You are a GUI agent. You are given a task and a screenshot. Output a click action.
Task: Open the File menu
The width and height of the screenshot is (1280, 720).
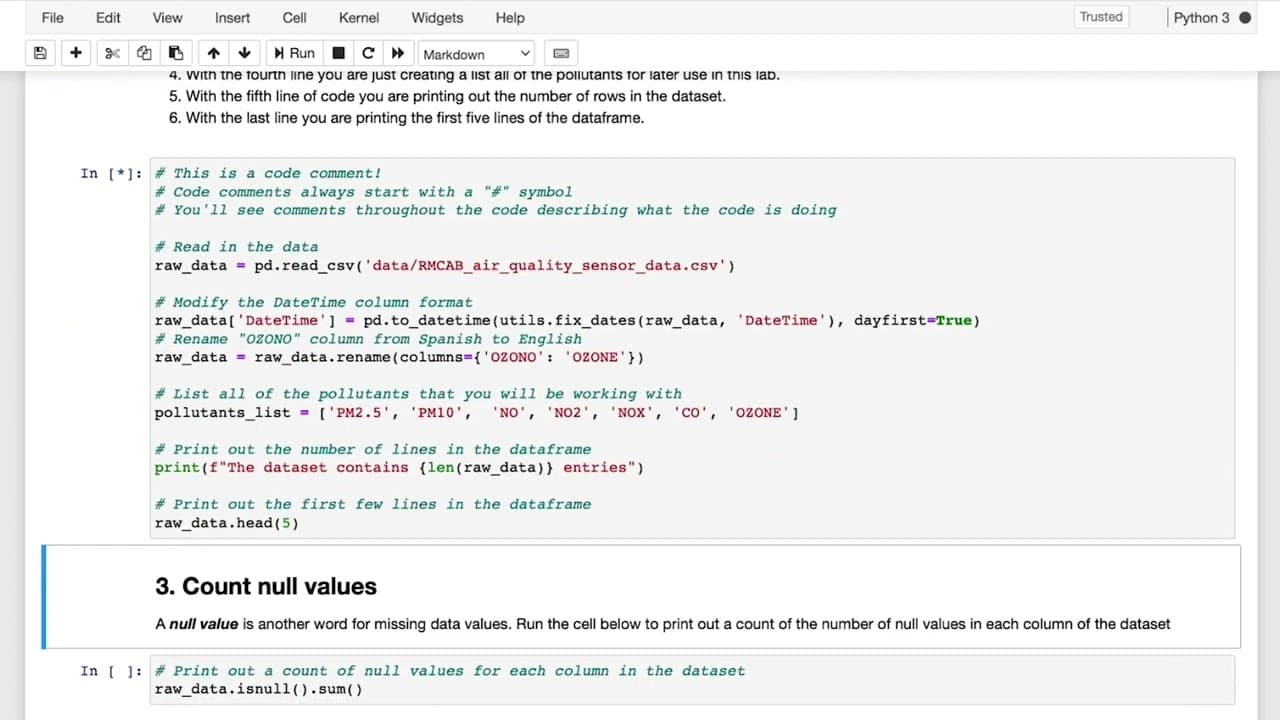click(52, 17)
